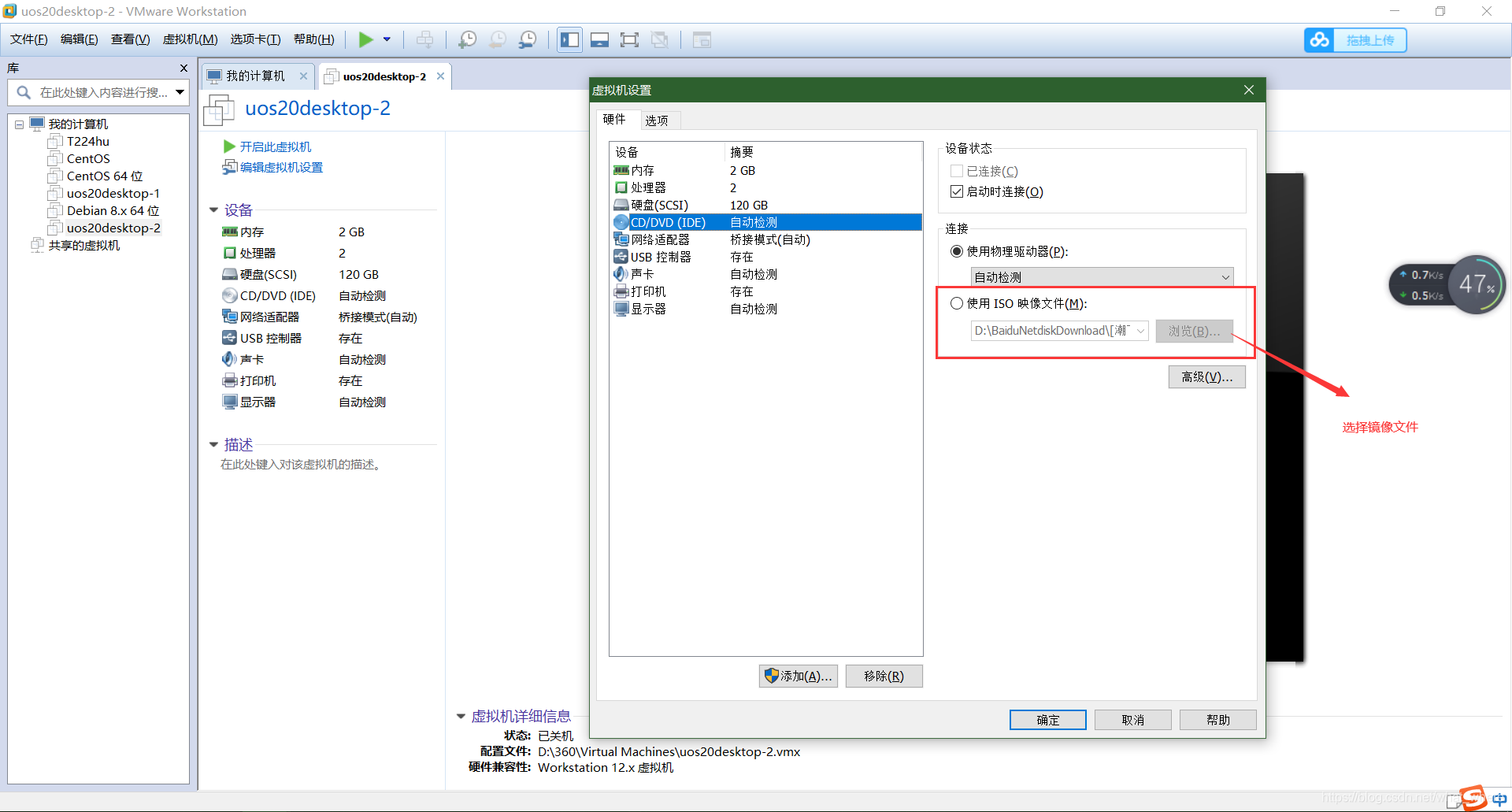Toggle the 启动时连接(O) checkbox
Screen dimensions: 1512x812
tap(957, 192)
